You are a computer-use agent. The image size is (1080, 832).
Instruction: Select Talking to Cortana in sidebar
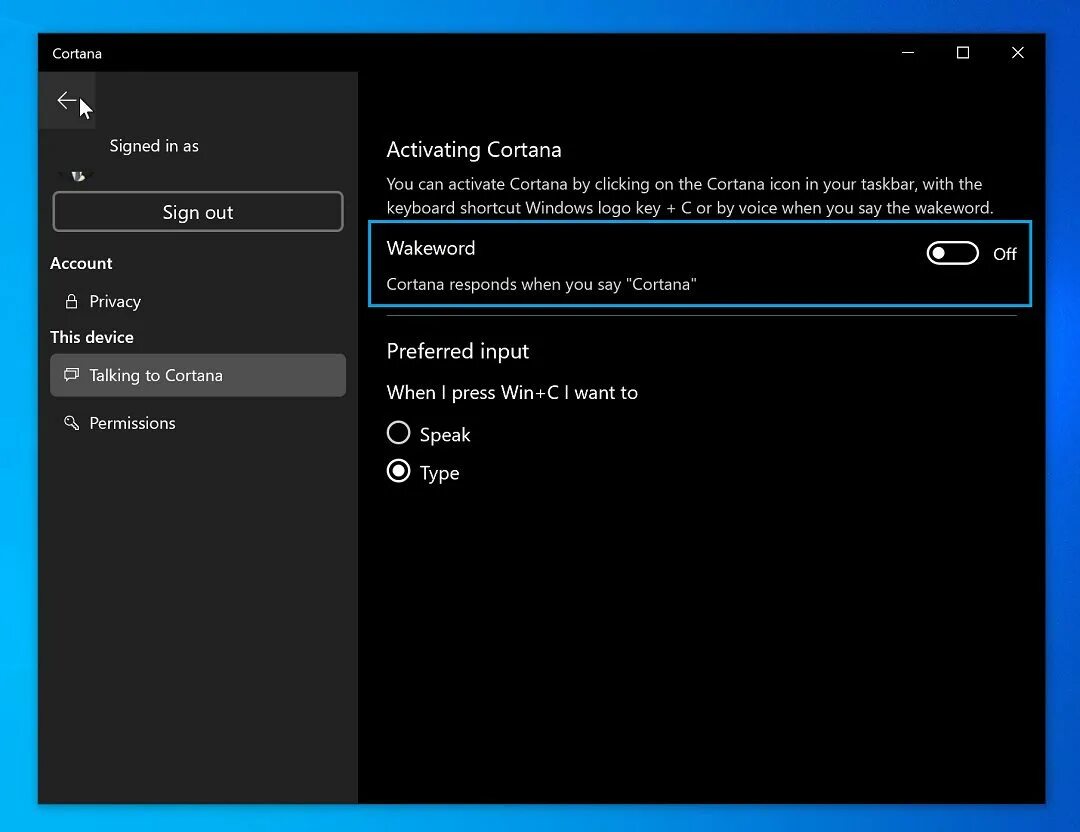coord(198,375)
